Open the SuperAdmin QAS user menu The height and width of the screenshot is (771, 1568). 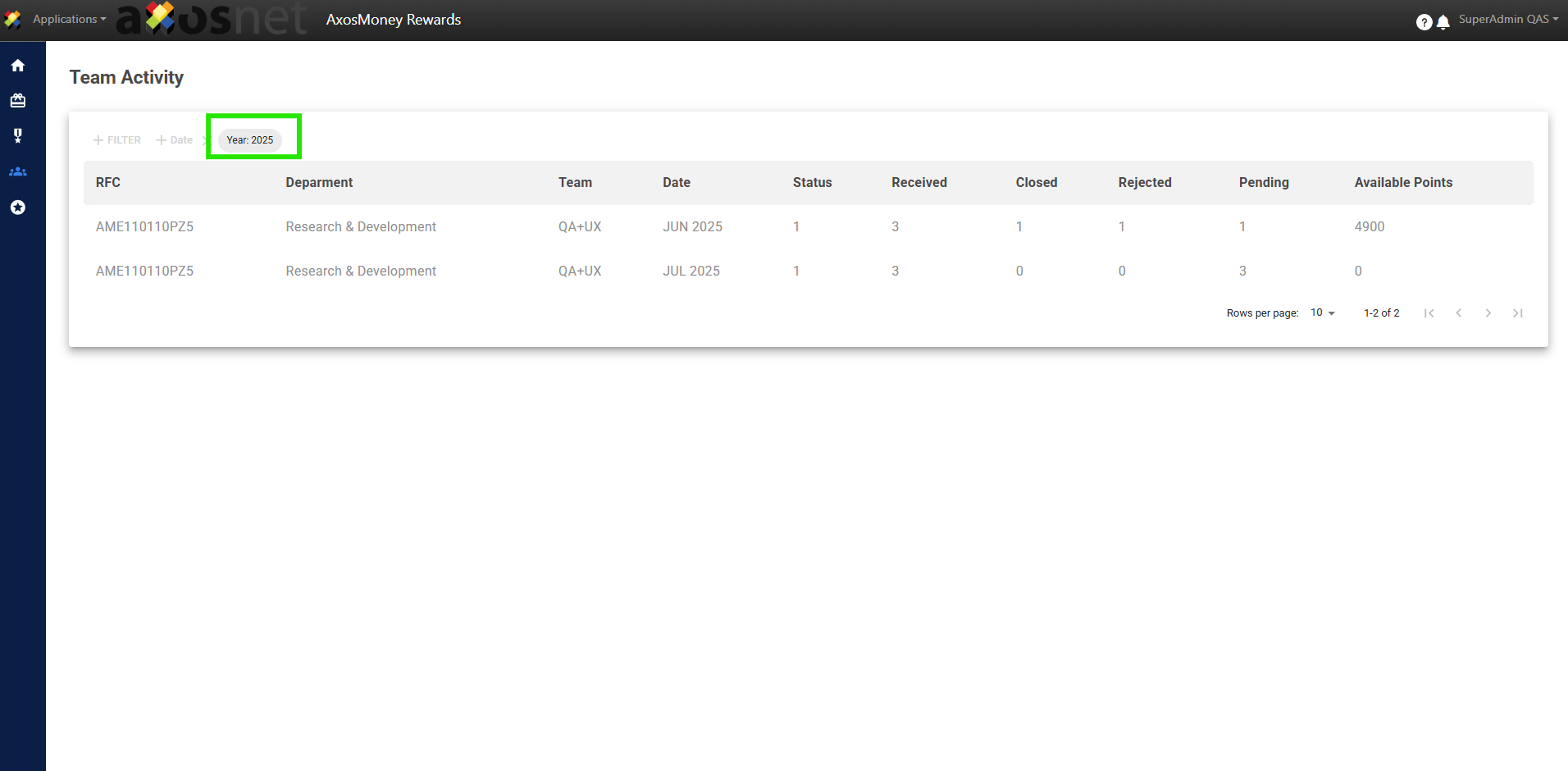[x=1507, y=19]
